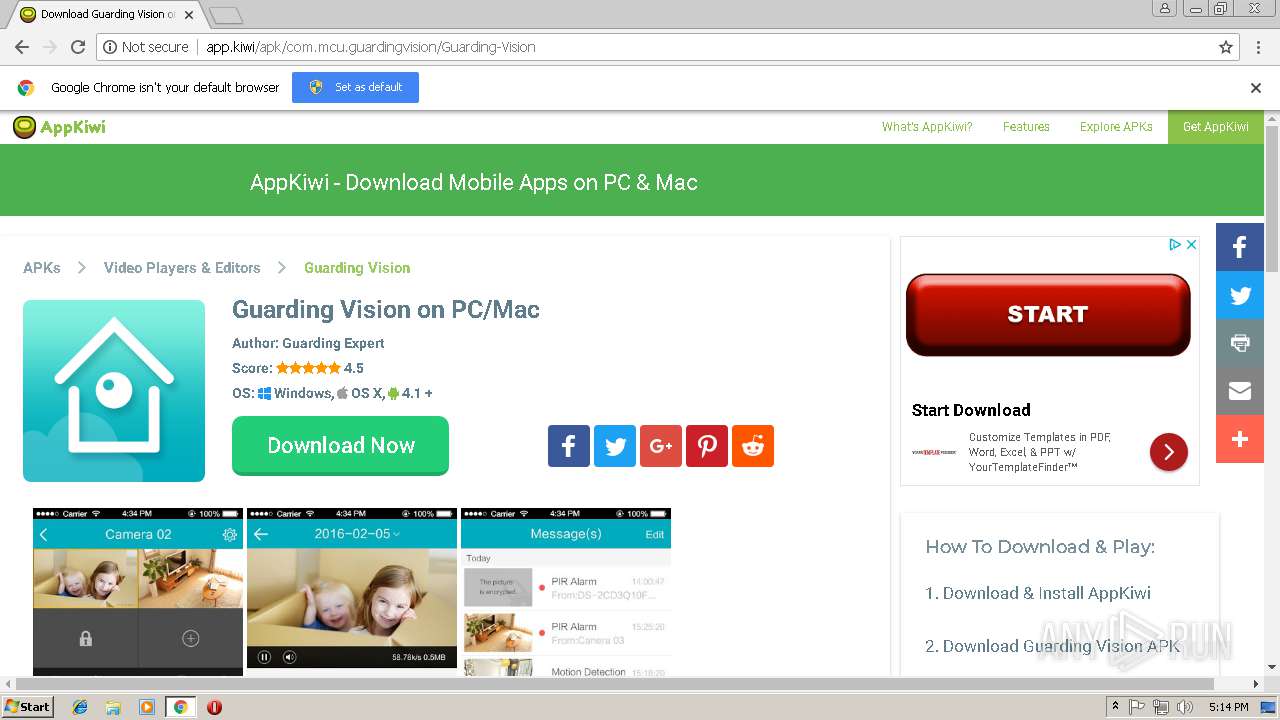Share on Twitter via page button

(615, 446)
